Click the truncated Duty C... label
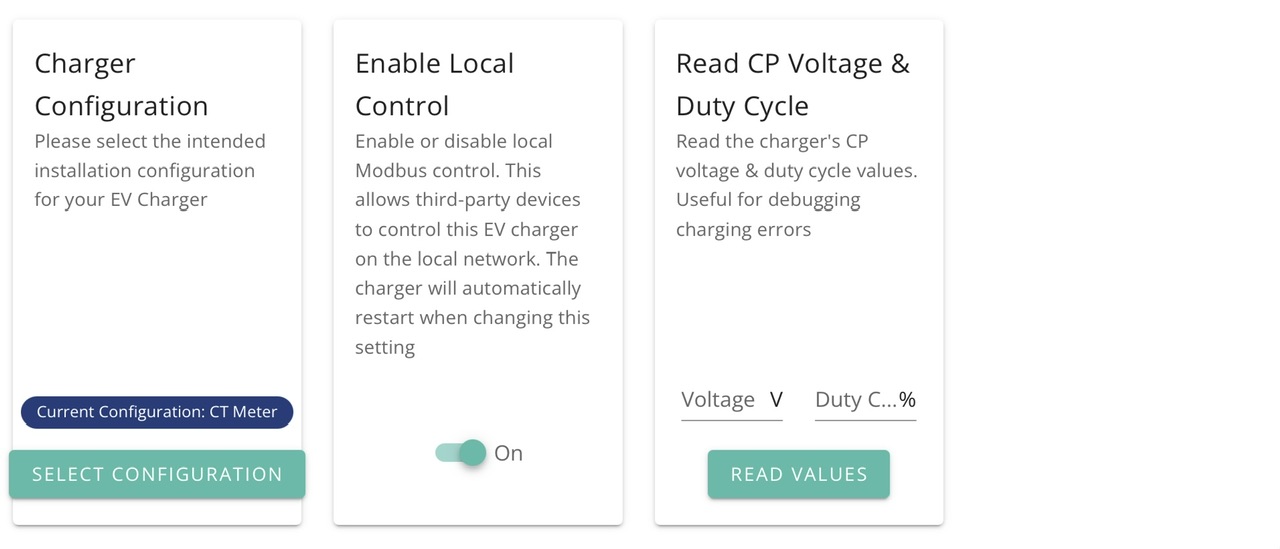 pos(855,400)
